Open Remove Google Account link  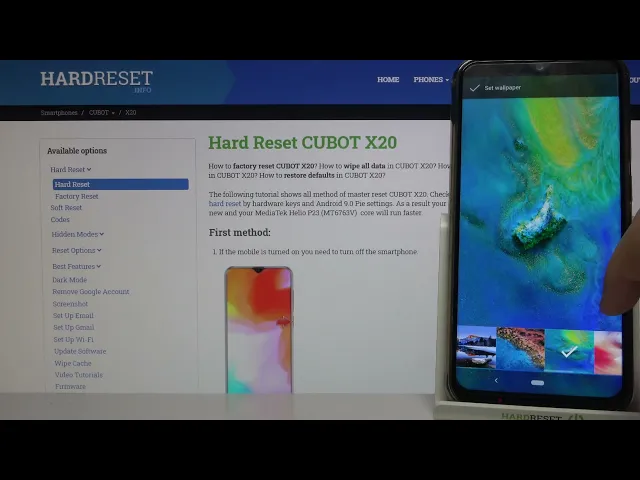91,292
